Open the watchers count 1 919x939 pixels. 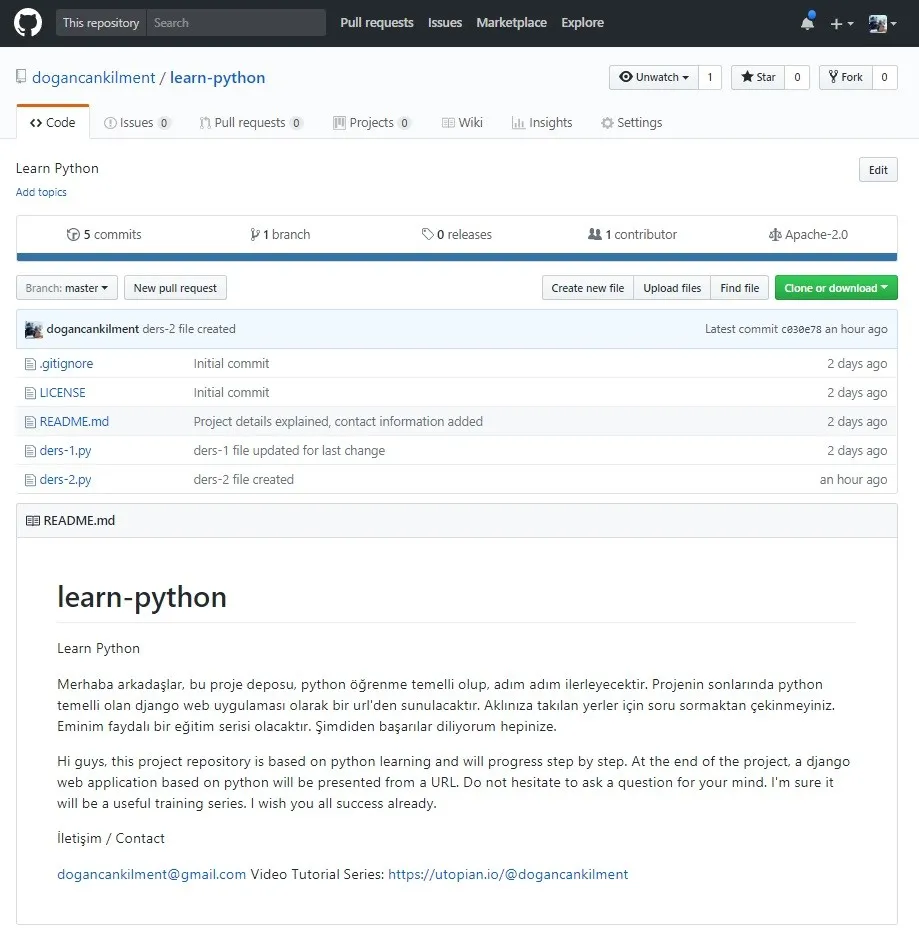(710, 77)
